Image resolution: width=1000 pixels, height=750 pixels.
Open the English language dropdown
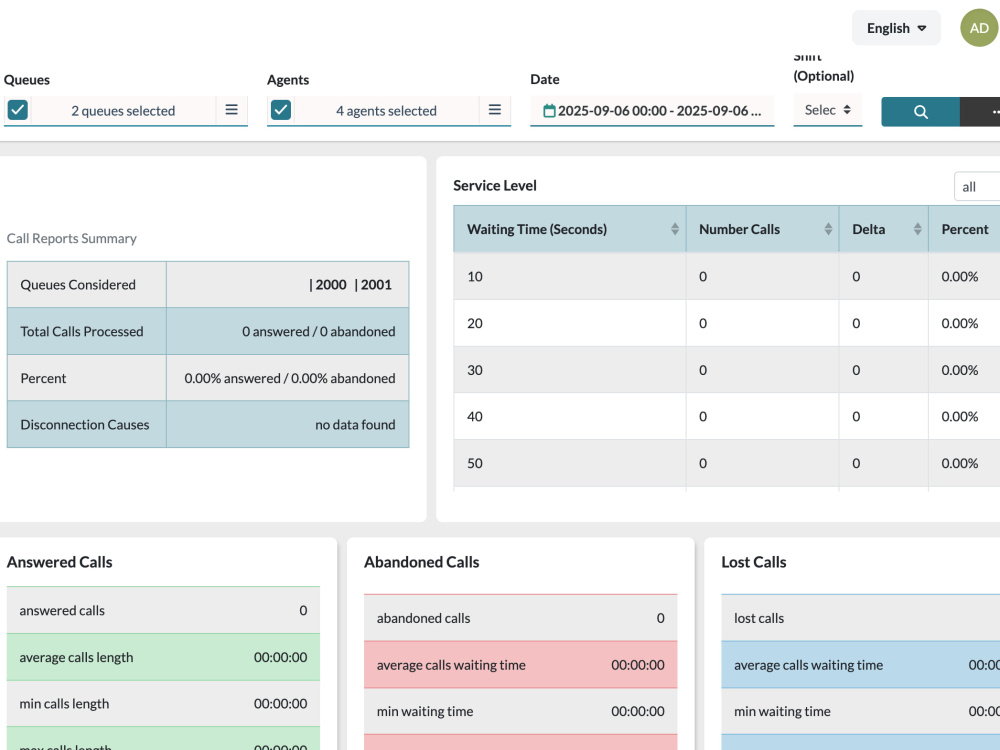[x=896, y=28]
